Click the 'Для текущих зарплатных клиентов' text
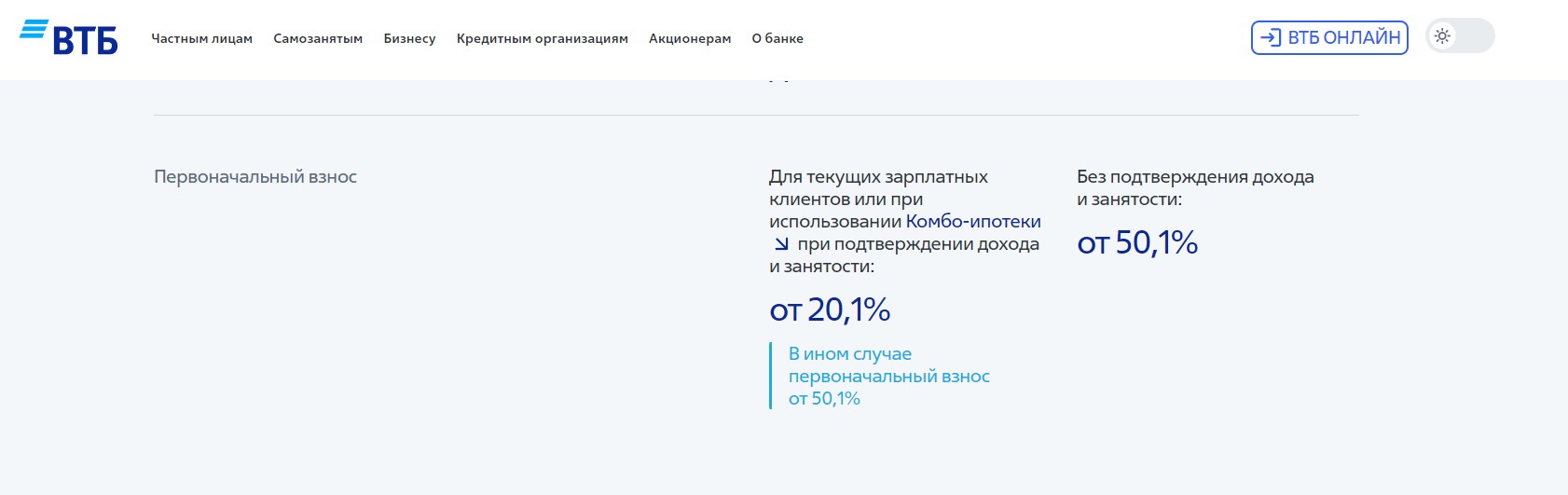 (x=877, y=177)
